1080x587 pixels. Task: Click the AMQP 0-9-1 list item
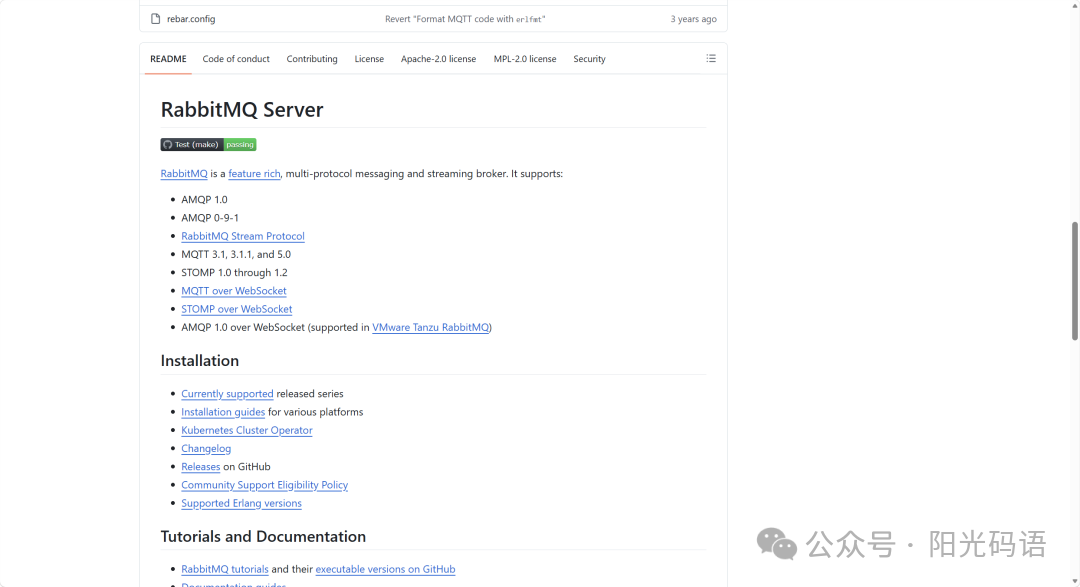click(x=210, y=217)
